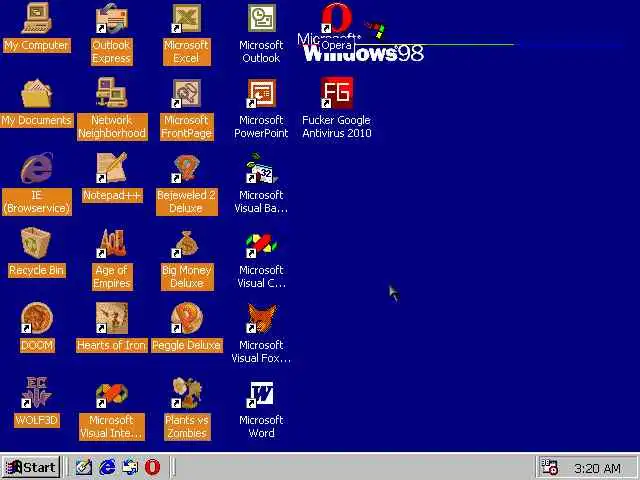Click the Microsoft Visual C++ shortcut icon
The width and height of the screenshot is (640, 480).
pos(261,244)
